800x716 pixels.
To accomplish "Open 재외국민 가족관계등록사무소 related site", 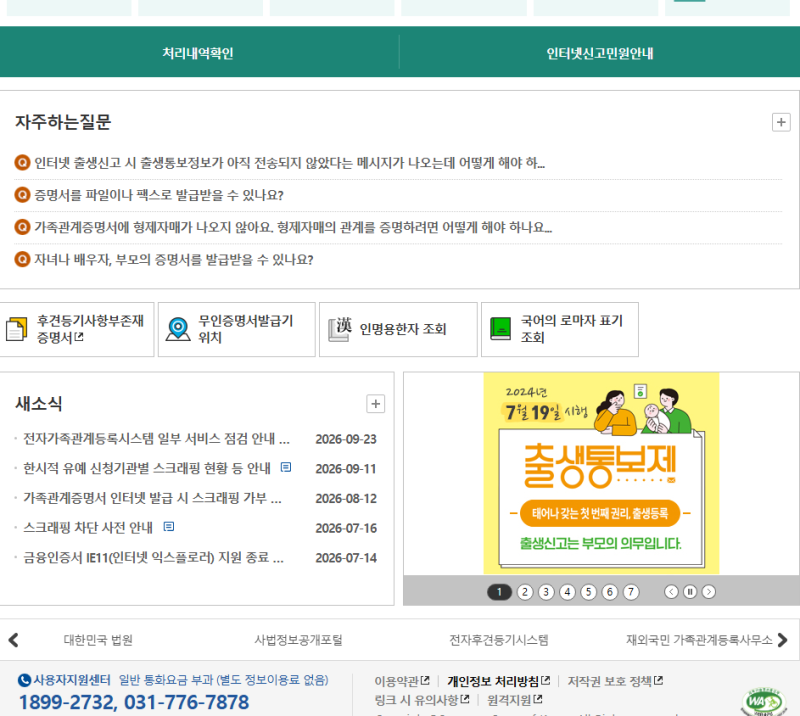I will pyautogui.click(x=699, y=640).
